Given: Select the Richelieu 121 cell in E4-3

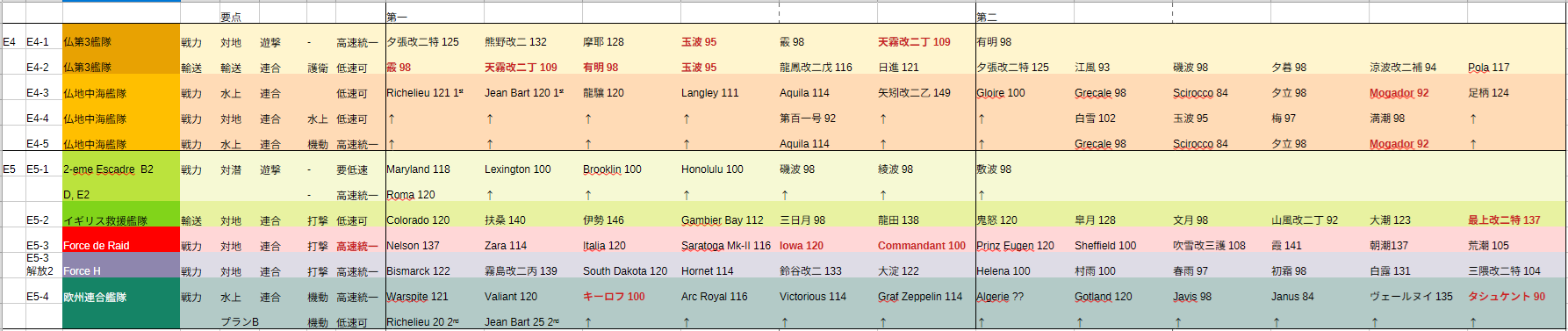Looking at the screenshot, I should pos(435,93).
